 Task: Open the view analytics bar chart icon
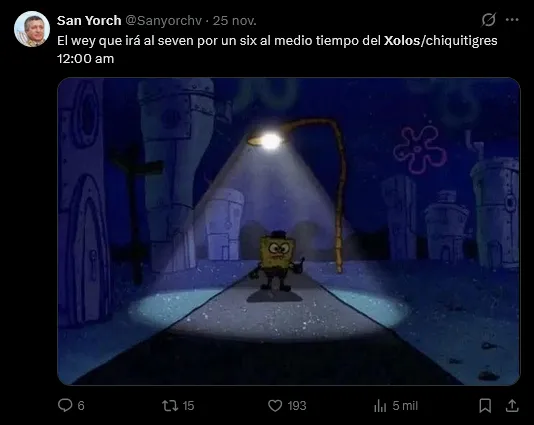tap(380, 406)
